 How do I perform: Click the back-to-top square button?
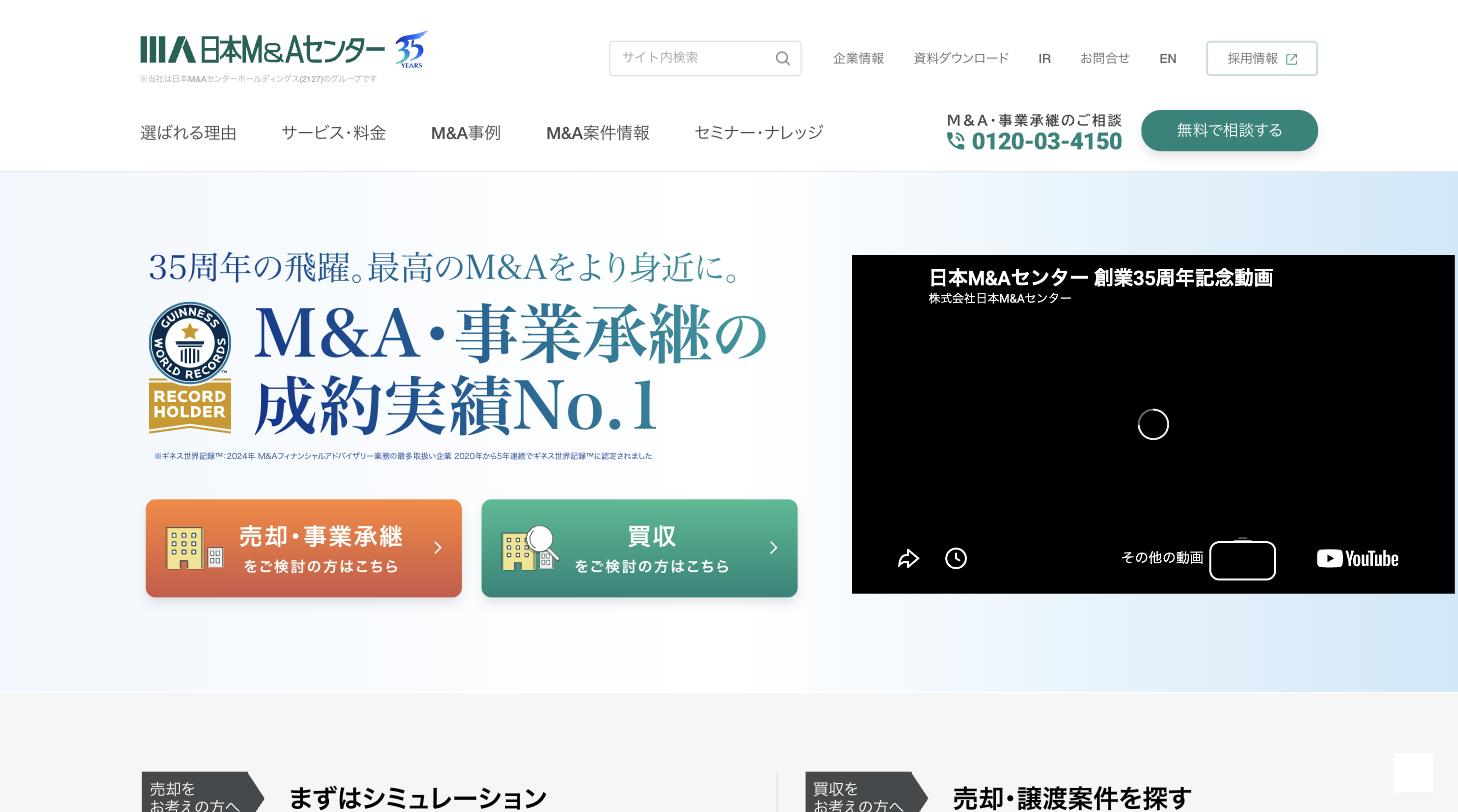(1413, 772)
